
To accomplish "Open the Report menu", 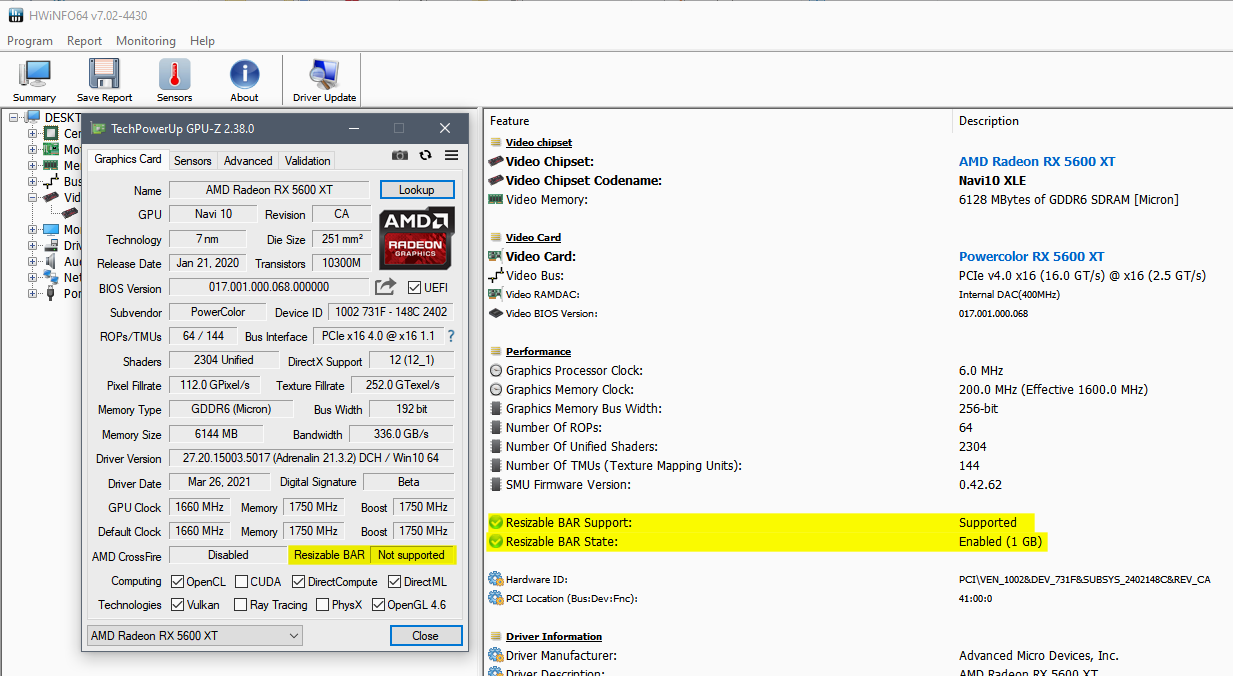I will [84, 41].
